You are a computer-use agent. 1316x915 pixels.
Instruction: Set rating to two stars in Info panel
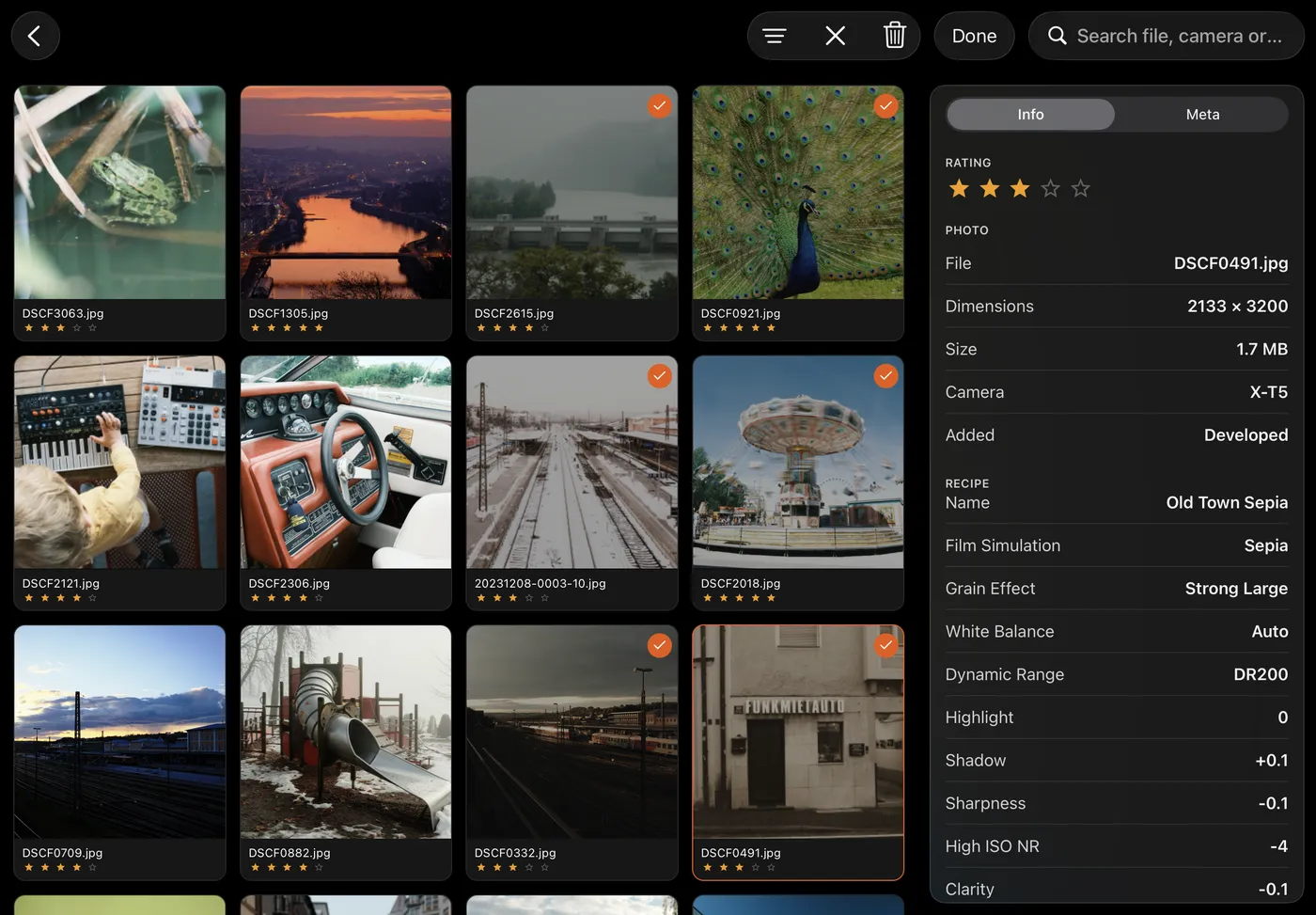[990, 189]
